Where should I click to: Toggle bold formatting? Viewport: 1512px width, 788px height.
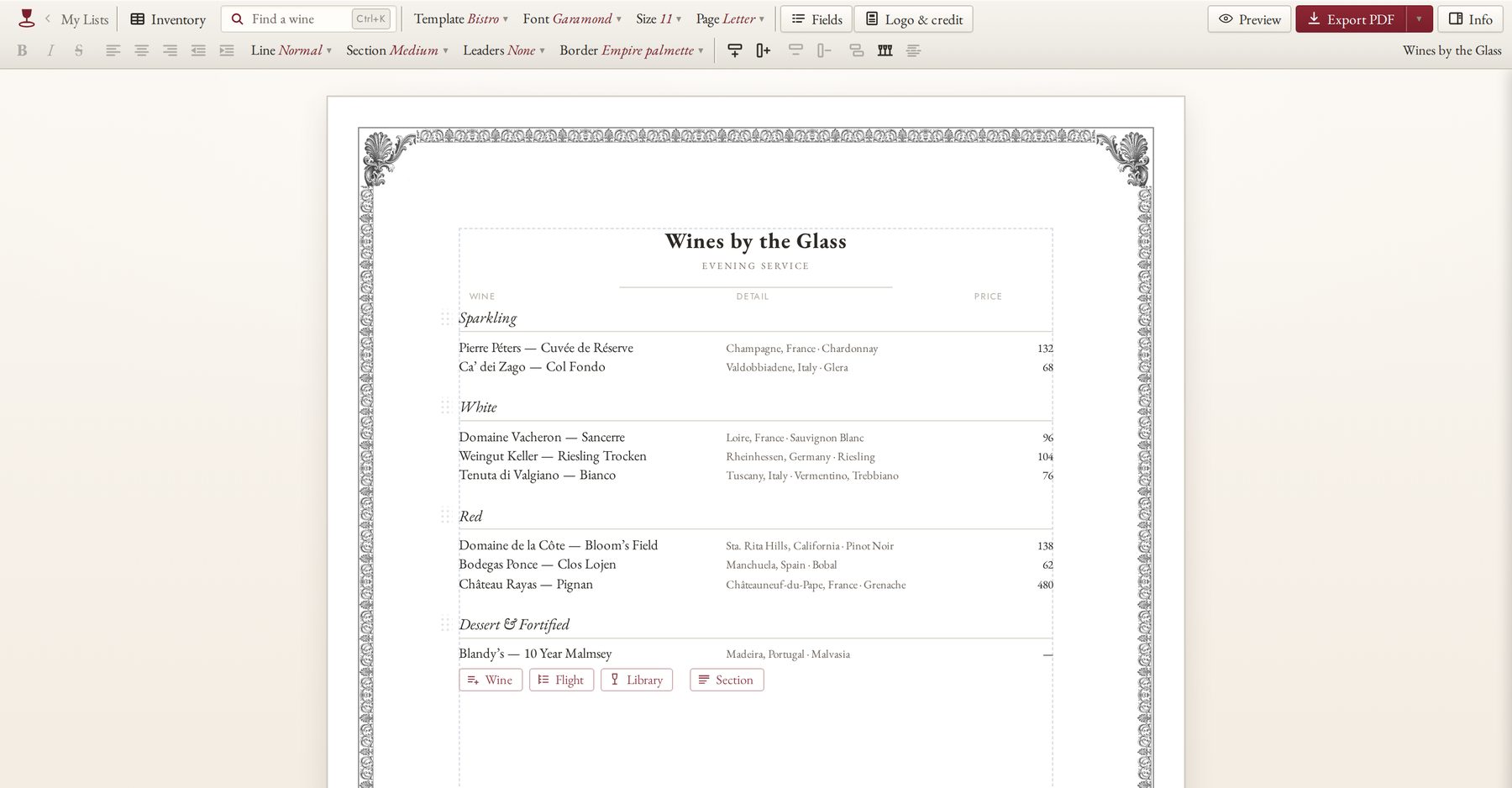pyautogui.click(x=22, y=50)
